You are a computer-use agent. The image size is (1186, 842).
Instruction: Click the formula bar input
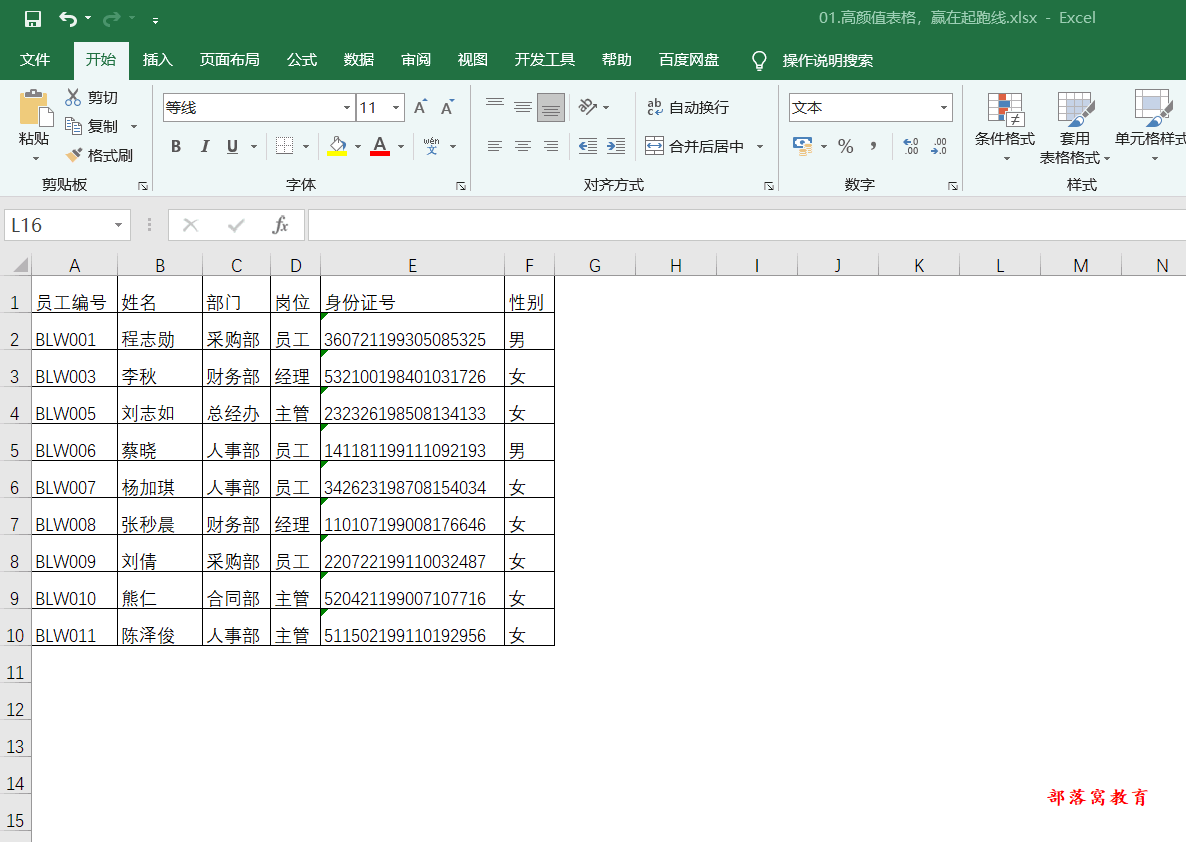tap(747, 225)
